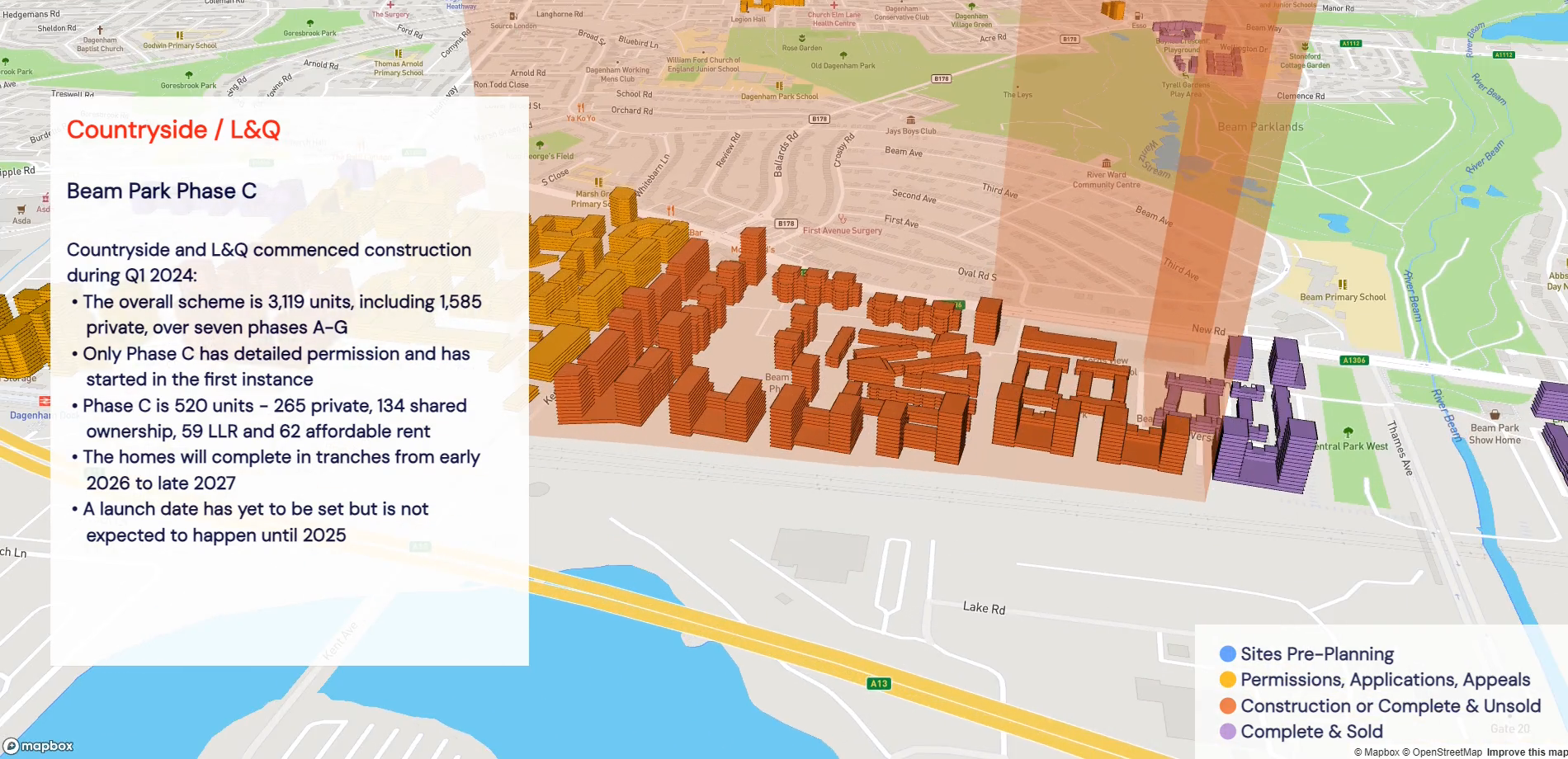The width and height of the screenshot is (1568, 759).
Task: Open the Mapbox attribution link
Action: pos(1377,752)
